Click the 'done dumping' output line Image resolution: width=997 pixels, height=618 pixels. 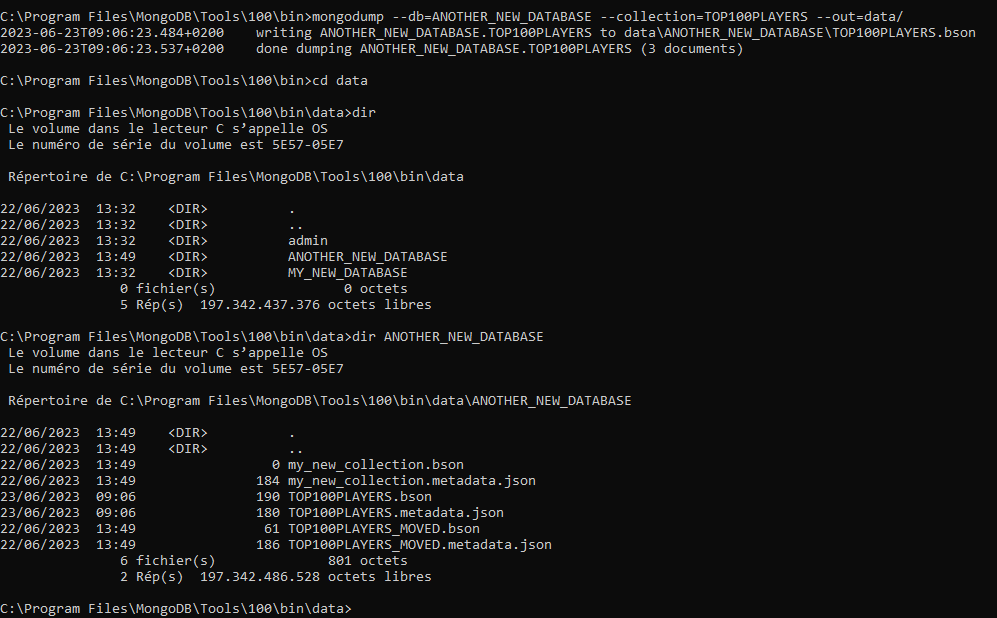click(371, 49)
